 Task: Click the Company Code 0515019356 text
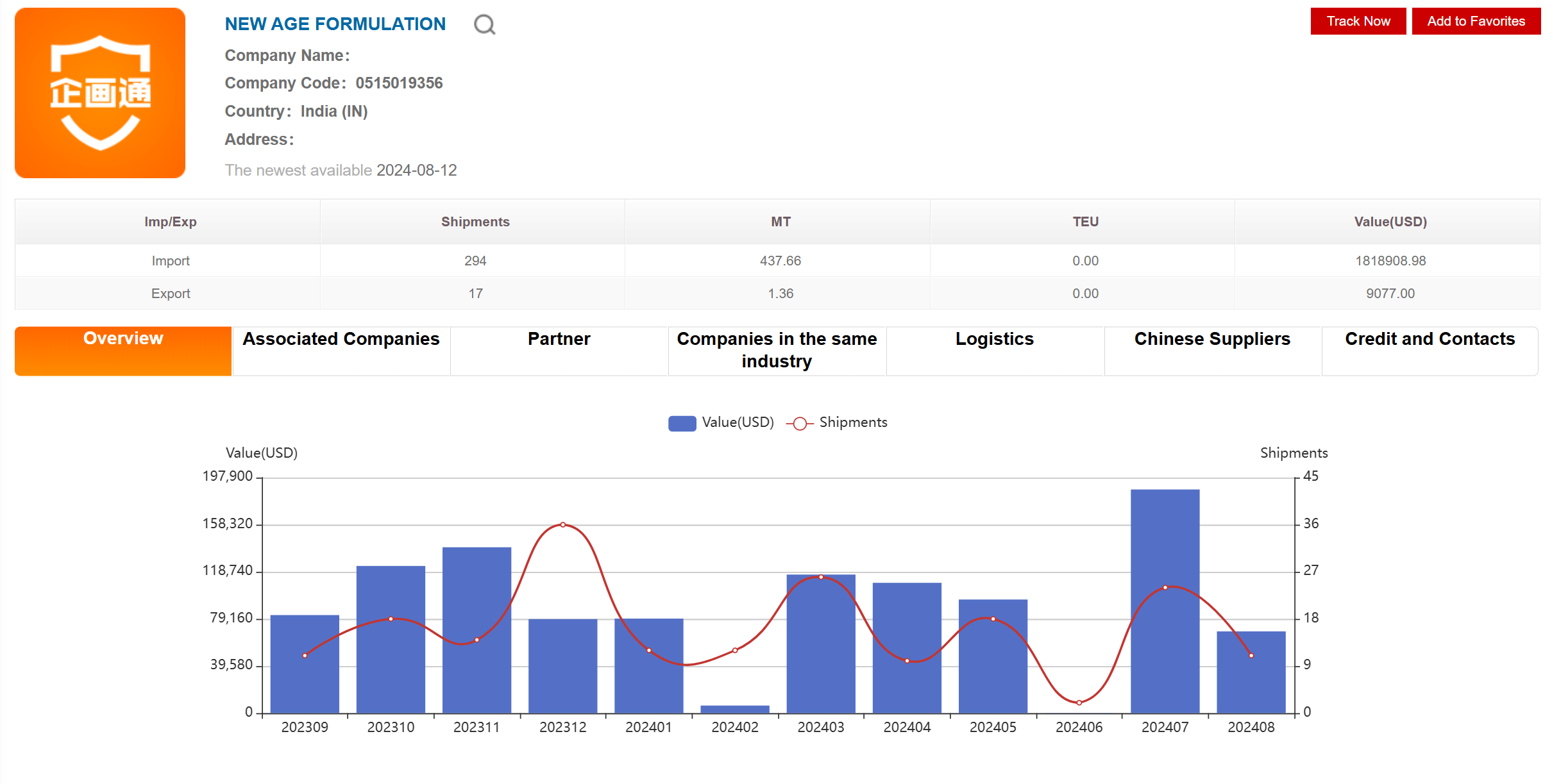click(x=333, y=83)
